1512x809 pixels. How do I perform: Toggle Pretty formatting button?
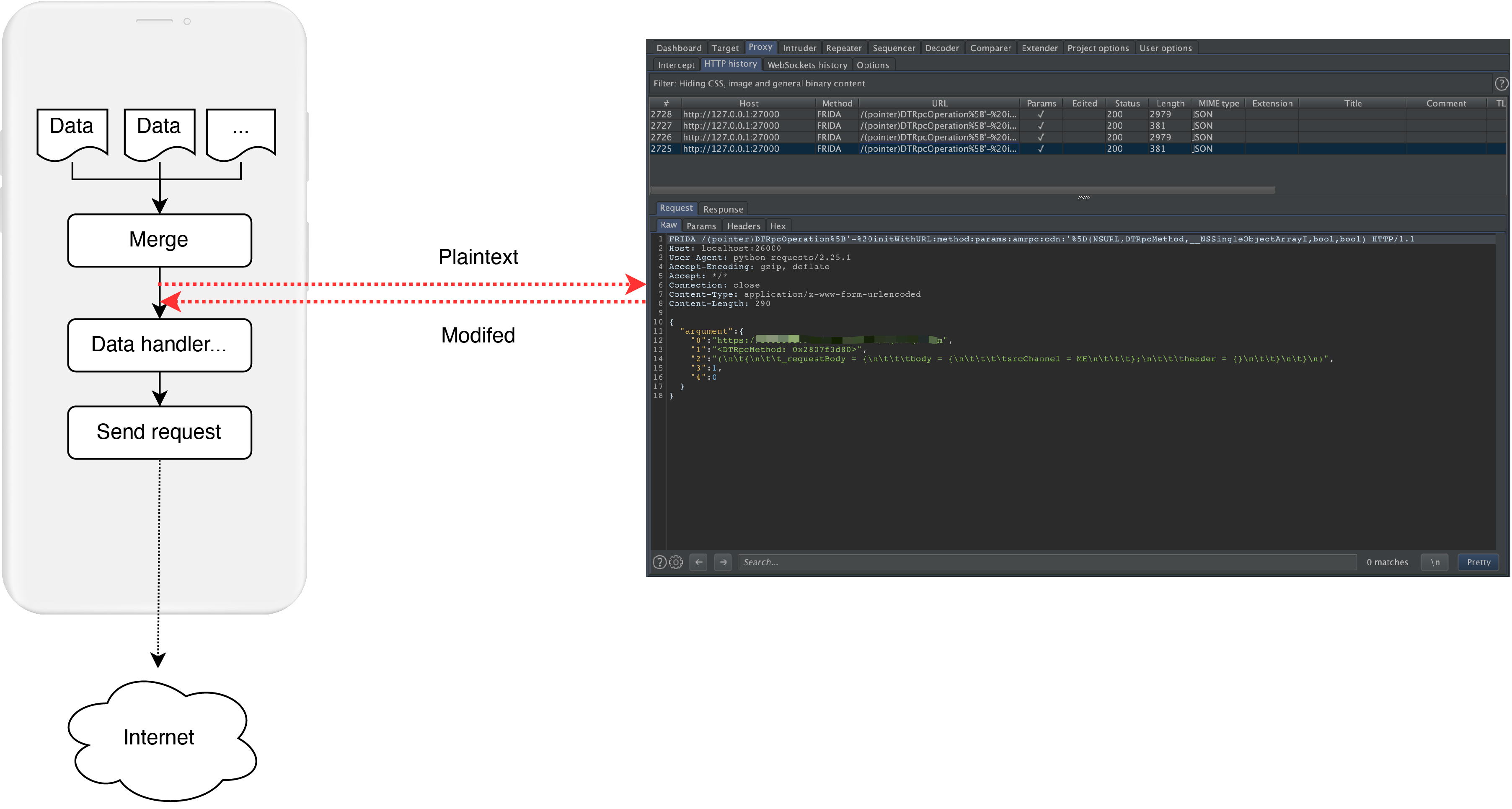(1478, 562)
